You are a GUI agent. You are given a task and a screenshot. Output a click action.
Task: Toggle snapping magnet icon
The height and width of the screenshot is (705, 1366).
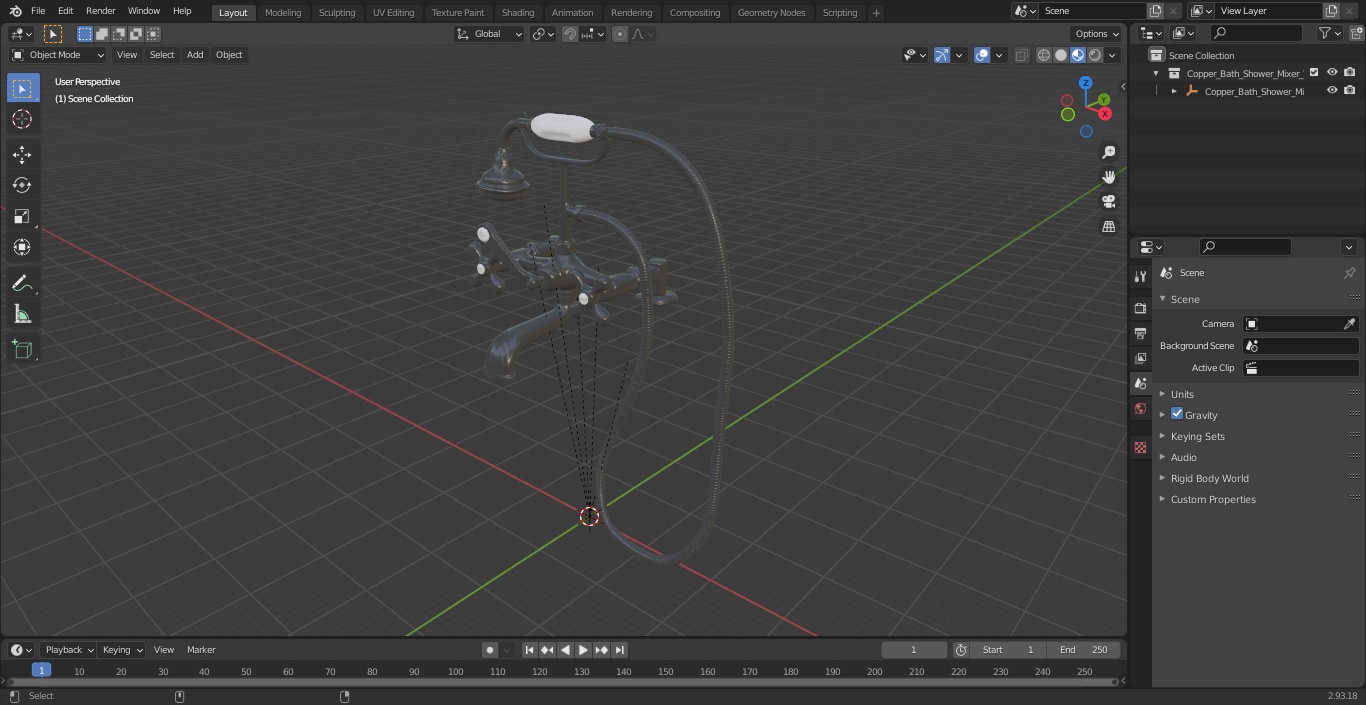point(570,34)
